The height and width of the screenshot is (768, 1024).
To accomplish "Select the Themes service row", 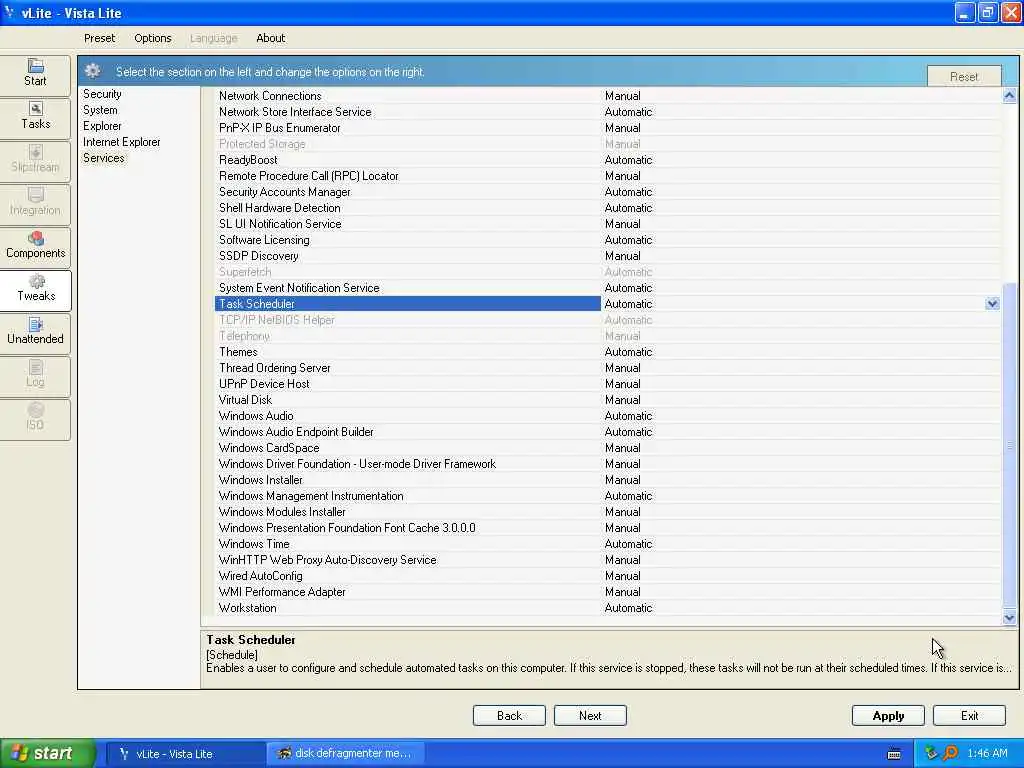I will click(x=607, y=352).
